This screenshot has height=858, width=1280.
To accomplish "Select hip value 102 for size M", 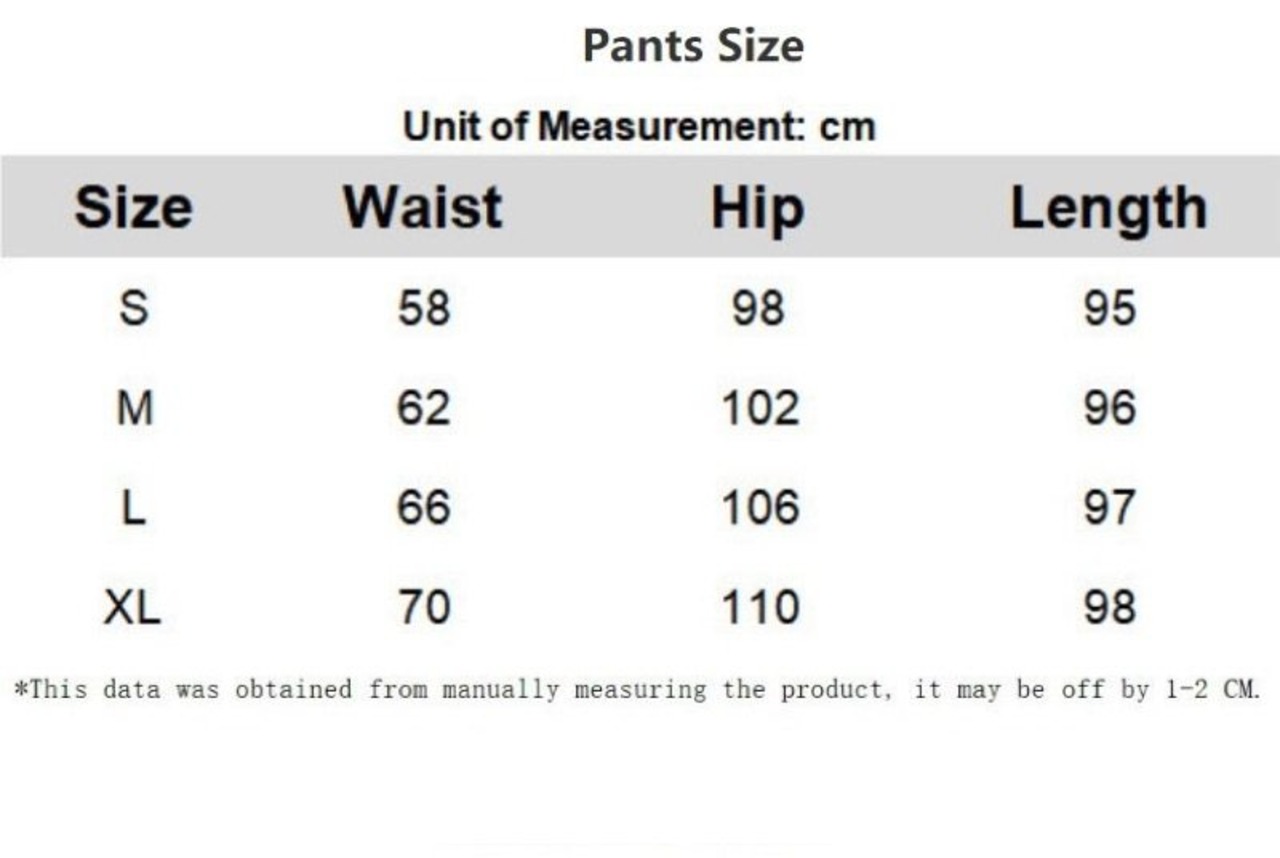I will pos(760,408).
